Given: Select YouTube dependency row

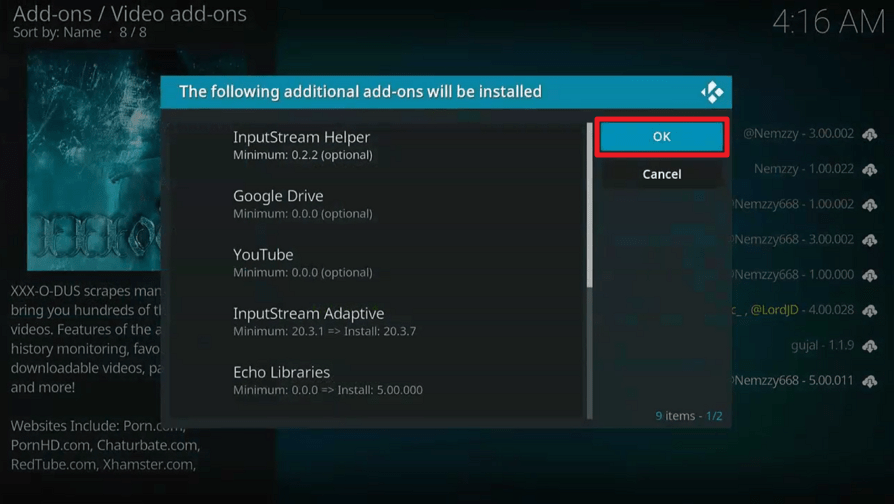Looking at the screenshot, I should (x=376, y=263).
